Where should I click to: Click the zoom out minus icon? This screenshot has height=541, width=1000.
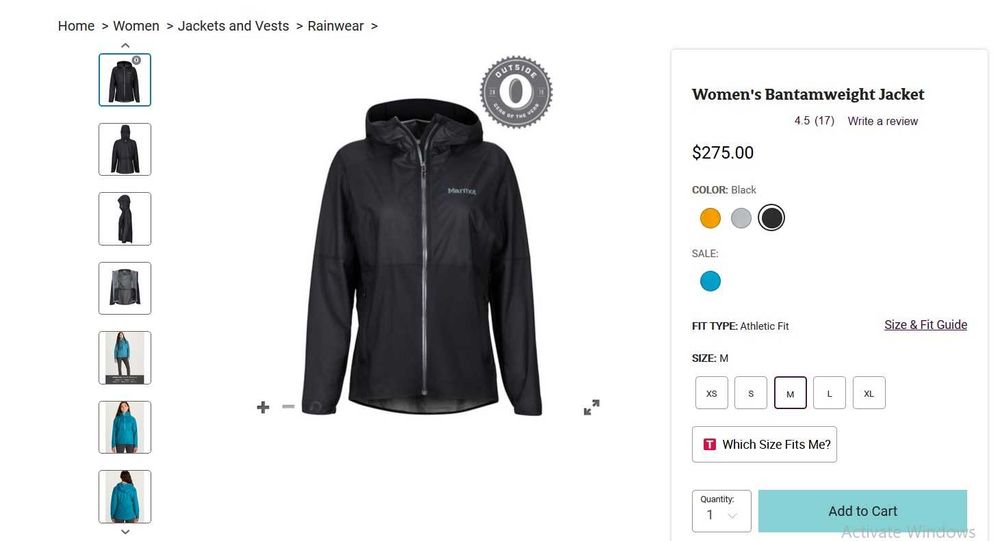coord(288,407)
